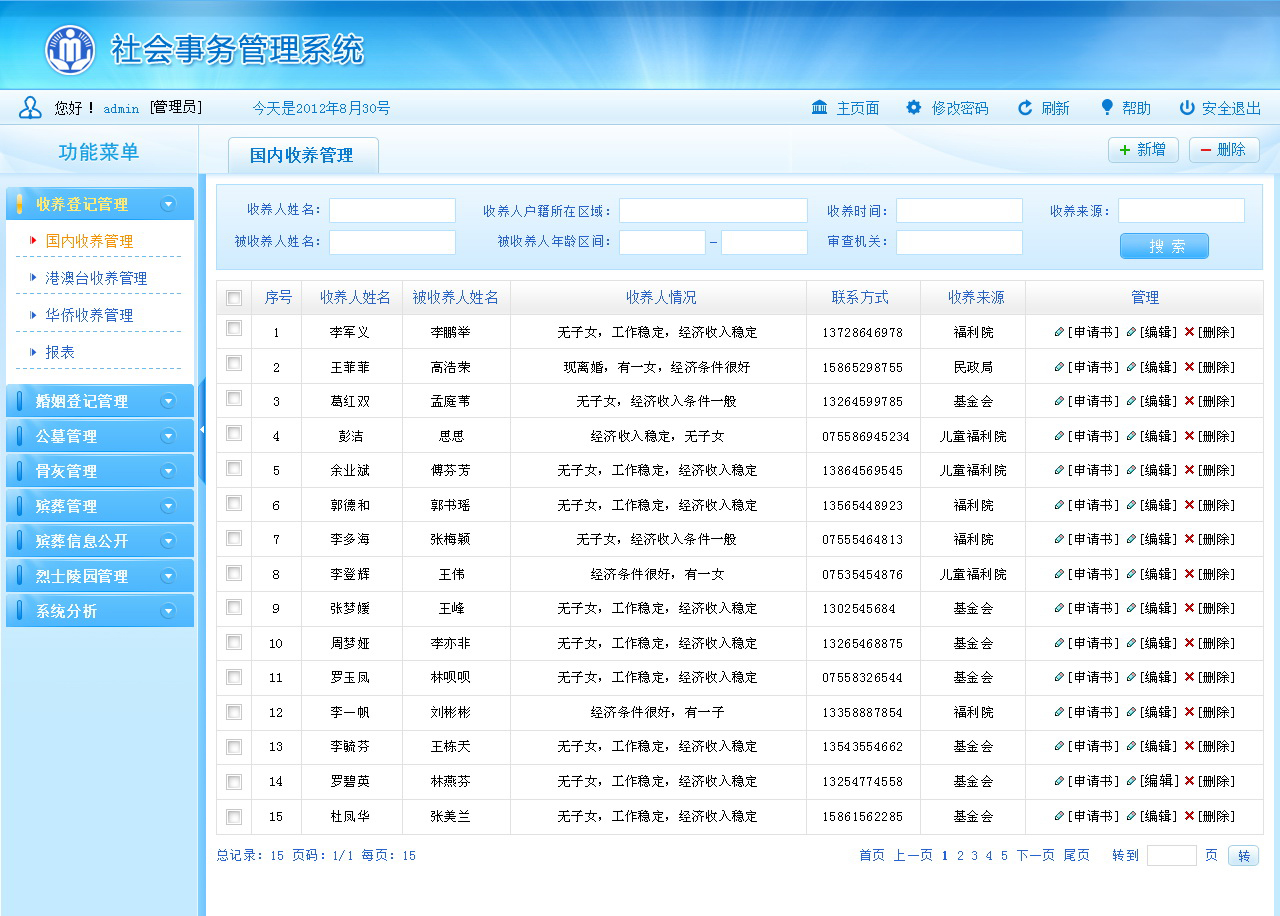Click pencil icon before 申请书 in 李多海 row
The image size is (1280, 916).
pyautogui.click(x=1060, y=539)
